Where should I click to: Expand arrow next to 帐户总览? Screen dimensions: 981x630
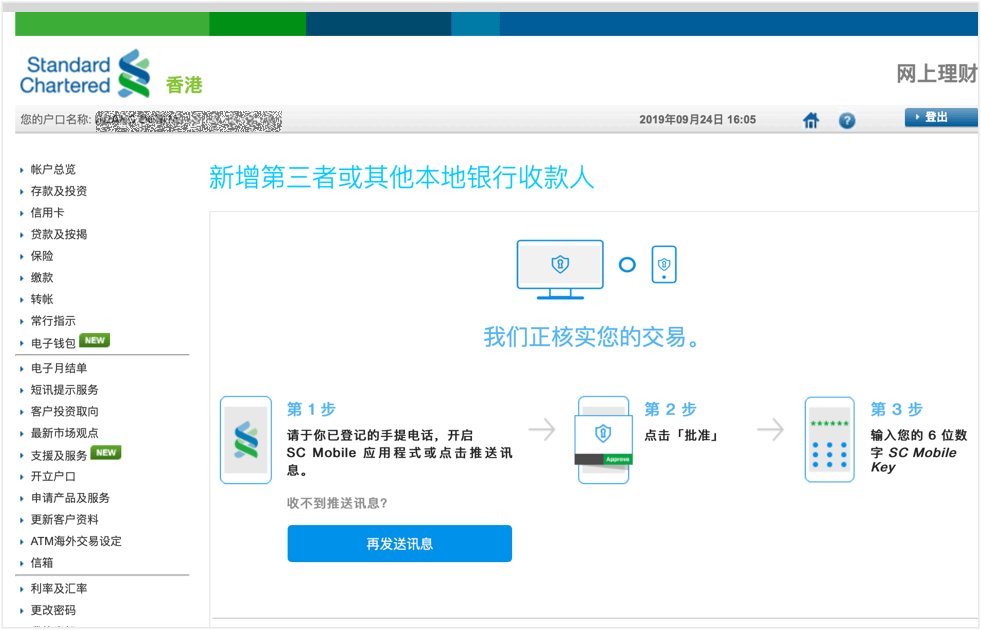pyautogui.click(x=22, y=170)
